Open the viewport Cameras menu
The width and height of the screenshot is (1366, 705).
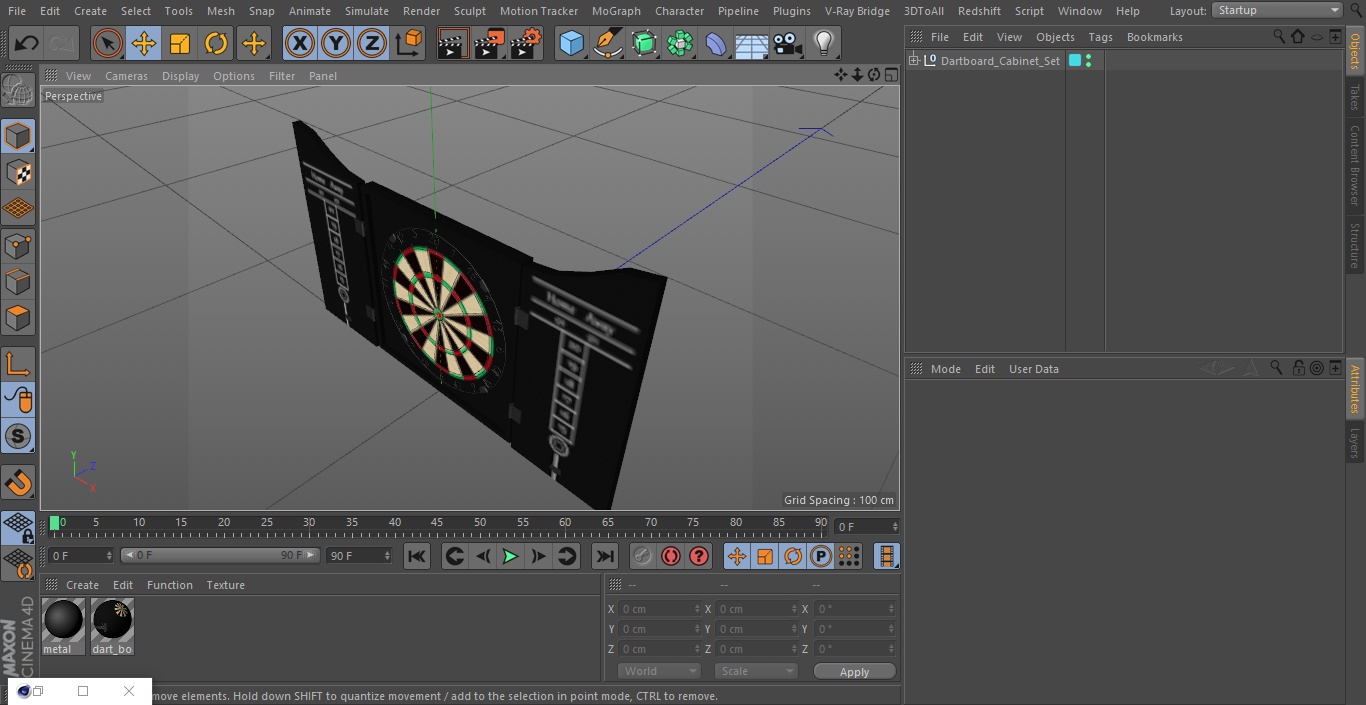pyautogui.click(x=126, y=76)
